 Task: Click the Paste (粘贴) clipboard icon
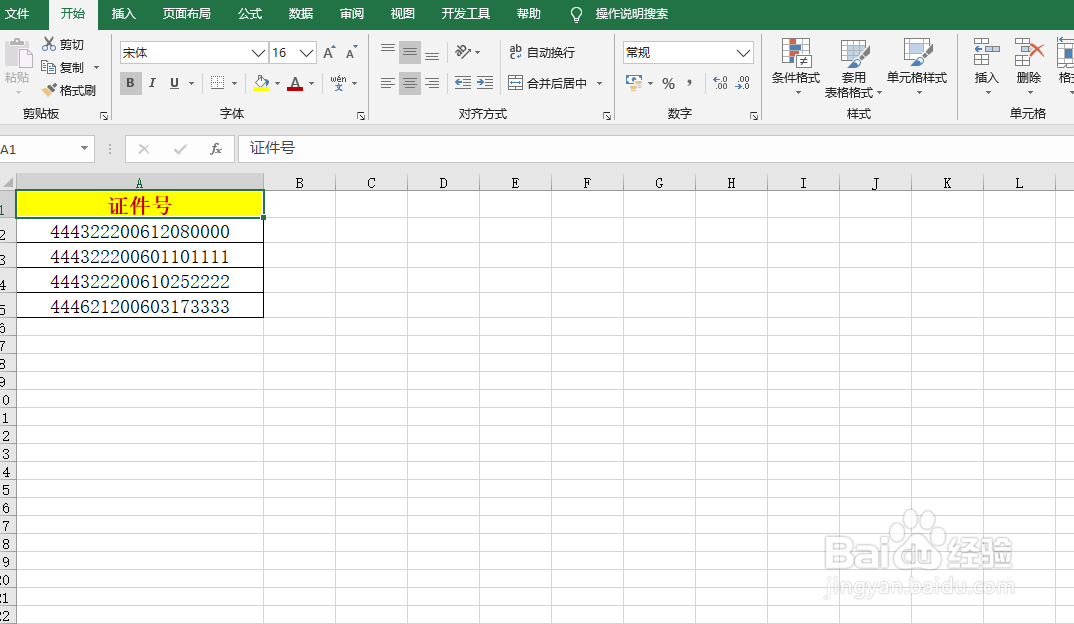point(18,55)
